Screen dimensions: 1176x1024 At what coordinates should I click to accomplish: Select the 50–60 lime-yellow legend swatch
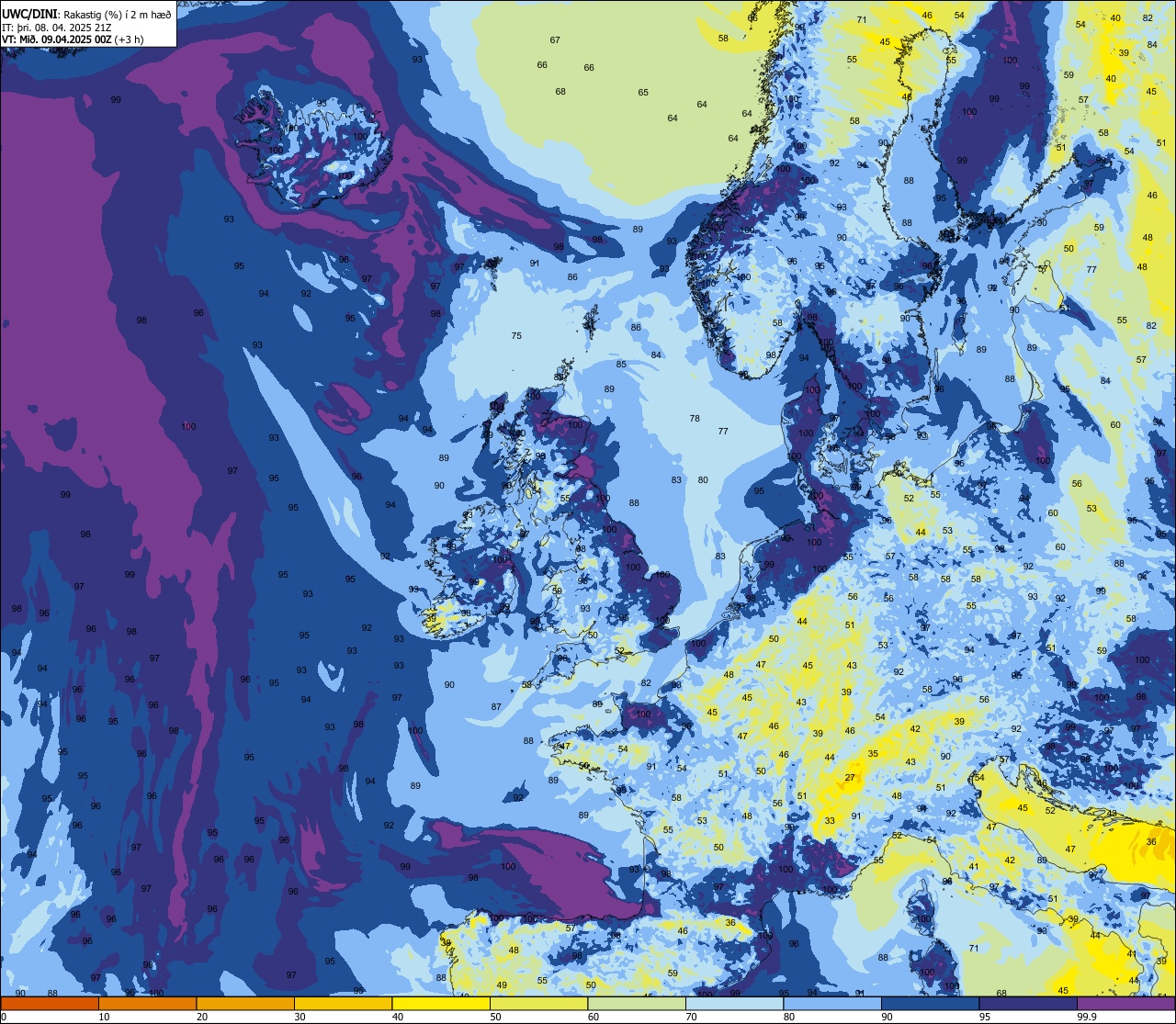[538, 1003]
